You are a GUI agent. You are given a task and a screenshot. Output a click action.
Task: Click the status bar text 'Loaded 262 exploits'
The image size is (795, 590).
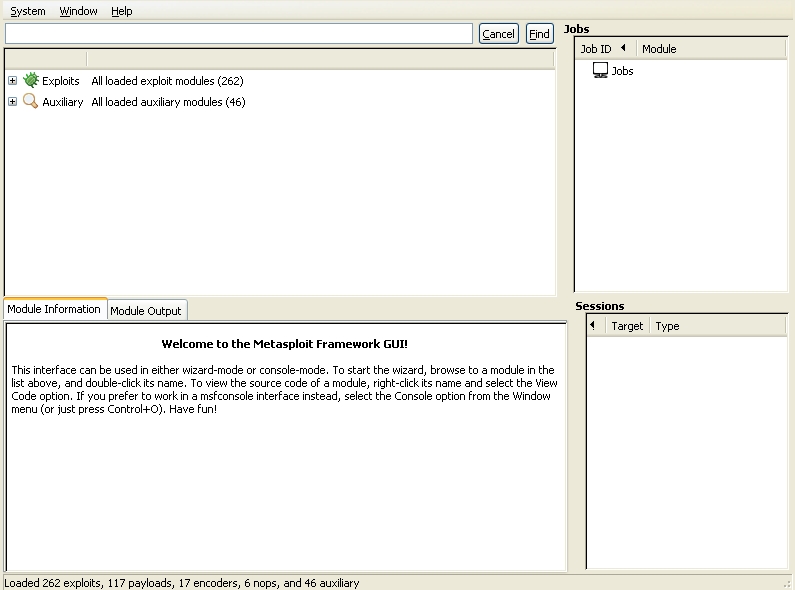pos(54,583)
